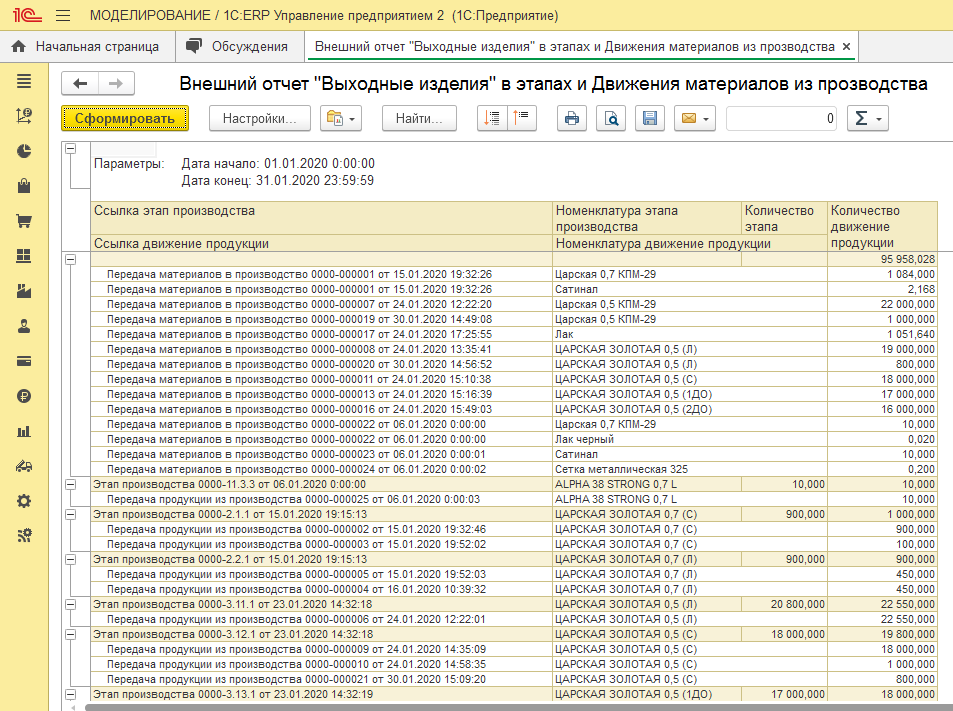Collapse all report groups icon
This screenshot has width=953, height=711.
click(x=521, y=118)
